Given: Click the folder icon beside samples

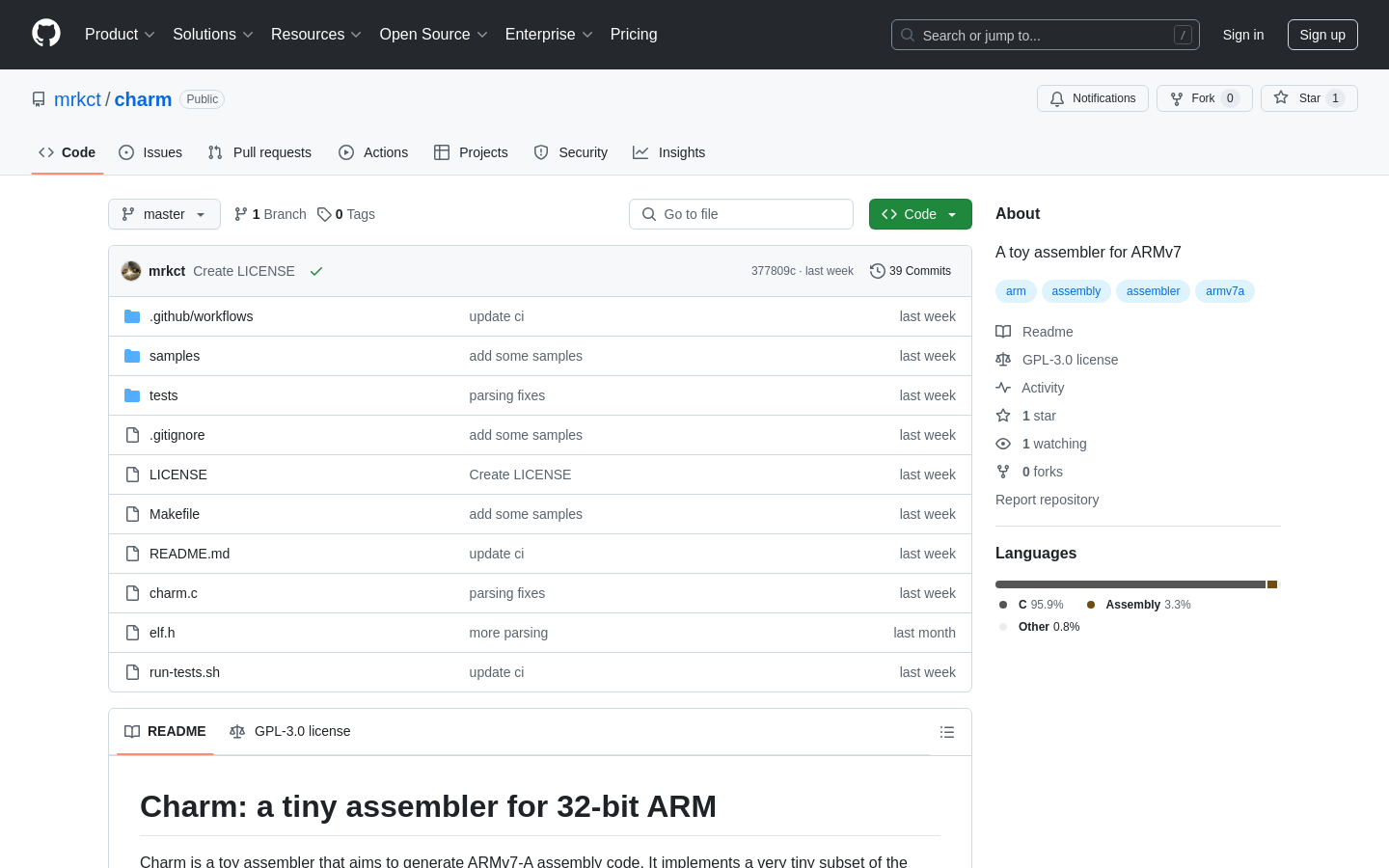Looking at the screenshot, I should (132, 356).
